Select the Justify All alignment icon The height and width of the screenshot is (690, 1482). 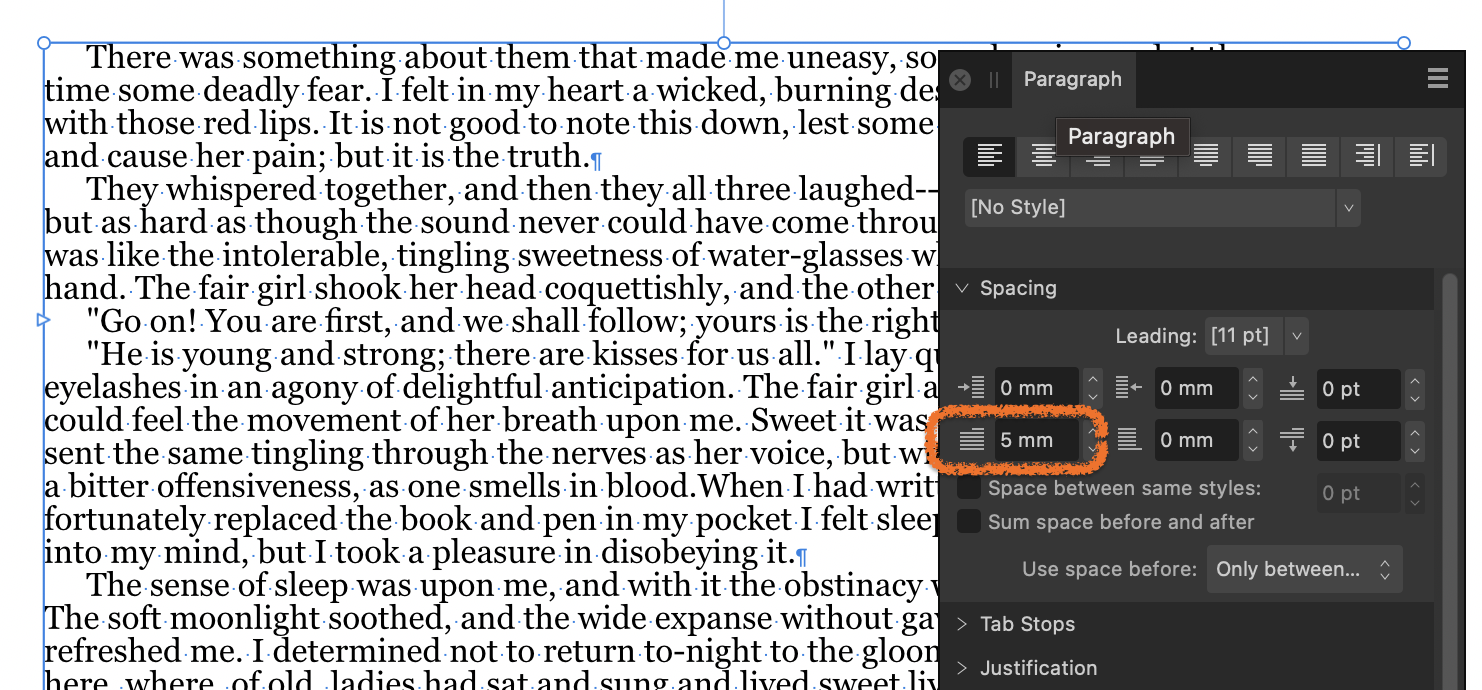click(1314, 155)
